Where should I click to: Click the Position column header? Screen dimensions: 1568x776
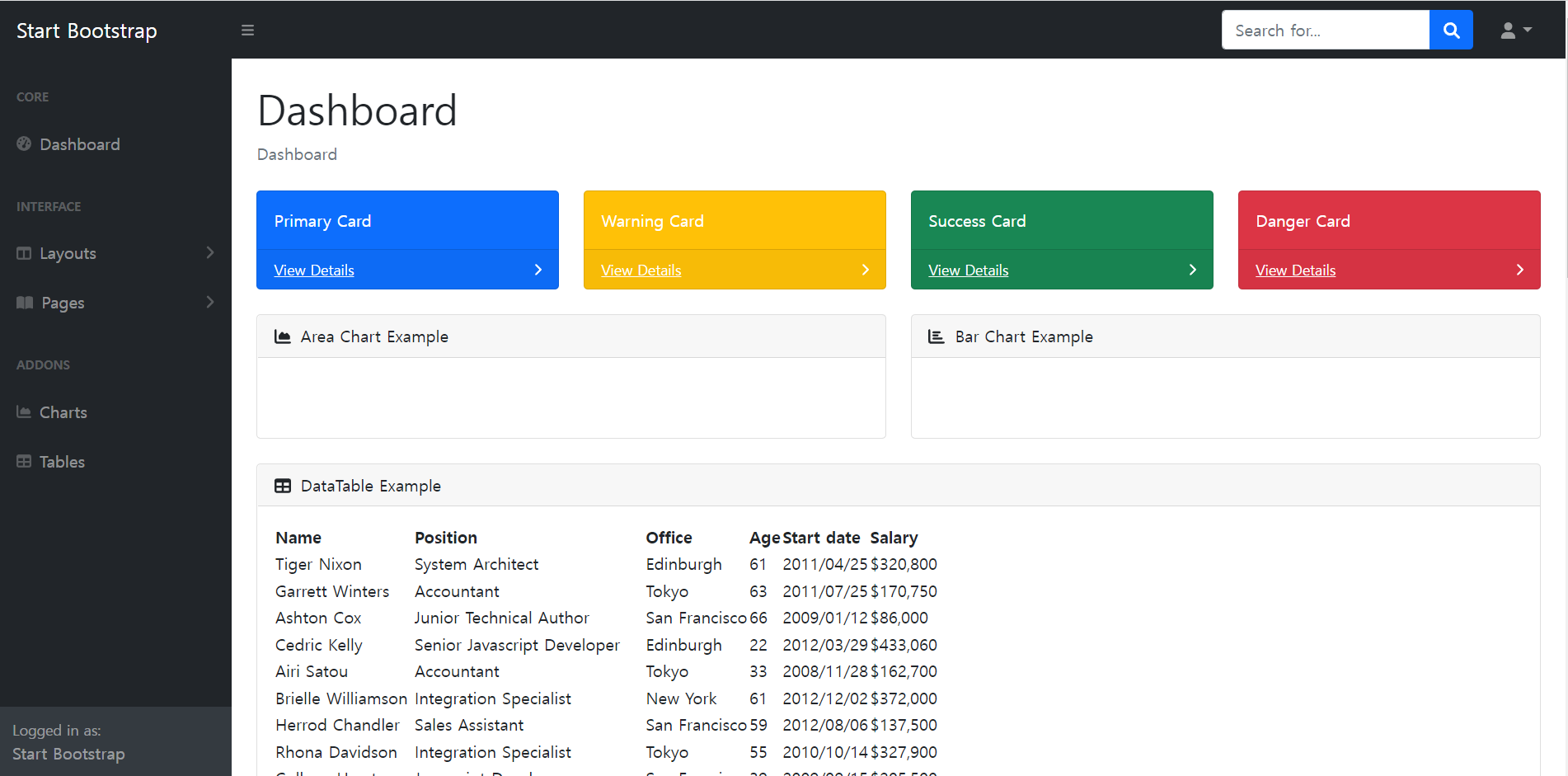(446, 538)
